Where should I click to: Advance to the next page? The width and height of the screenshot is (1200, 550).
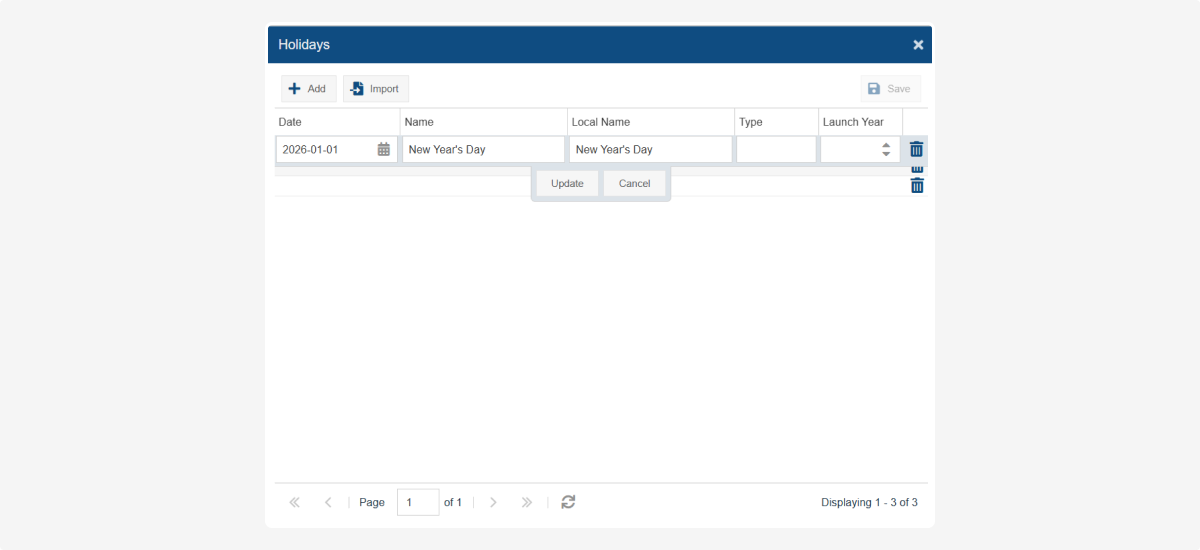point(493,503)
